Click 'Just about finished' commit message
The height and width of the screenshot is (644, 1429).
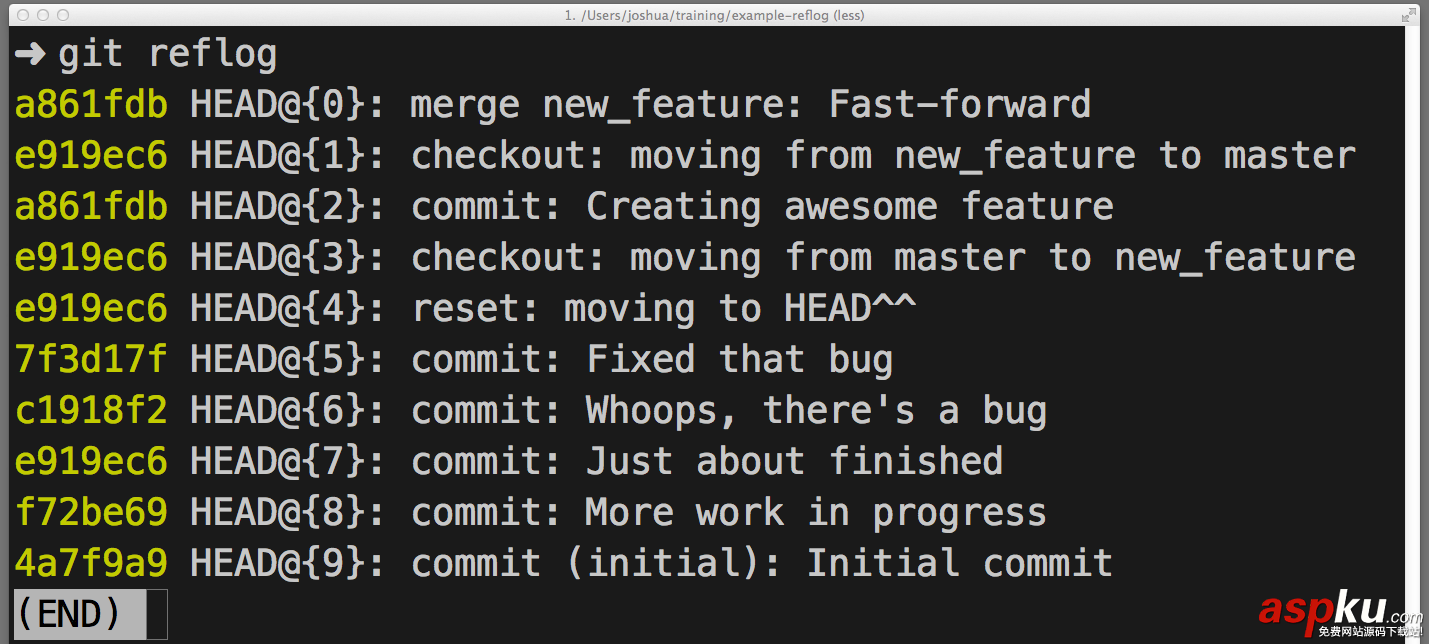(794, 462)
